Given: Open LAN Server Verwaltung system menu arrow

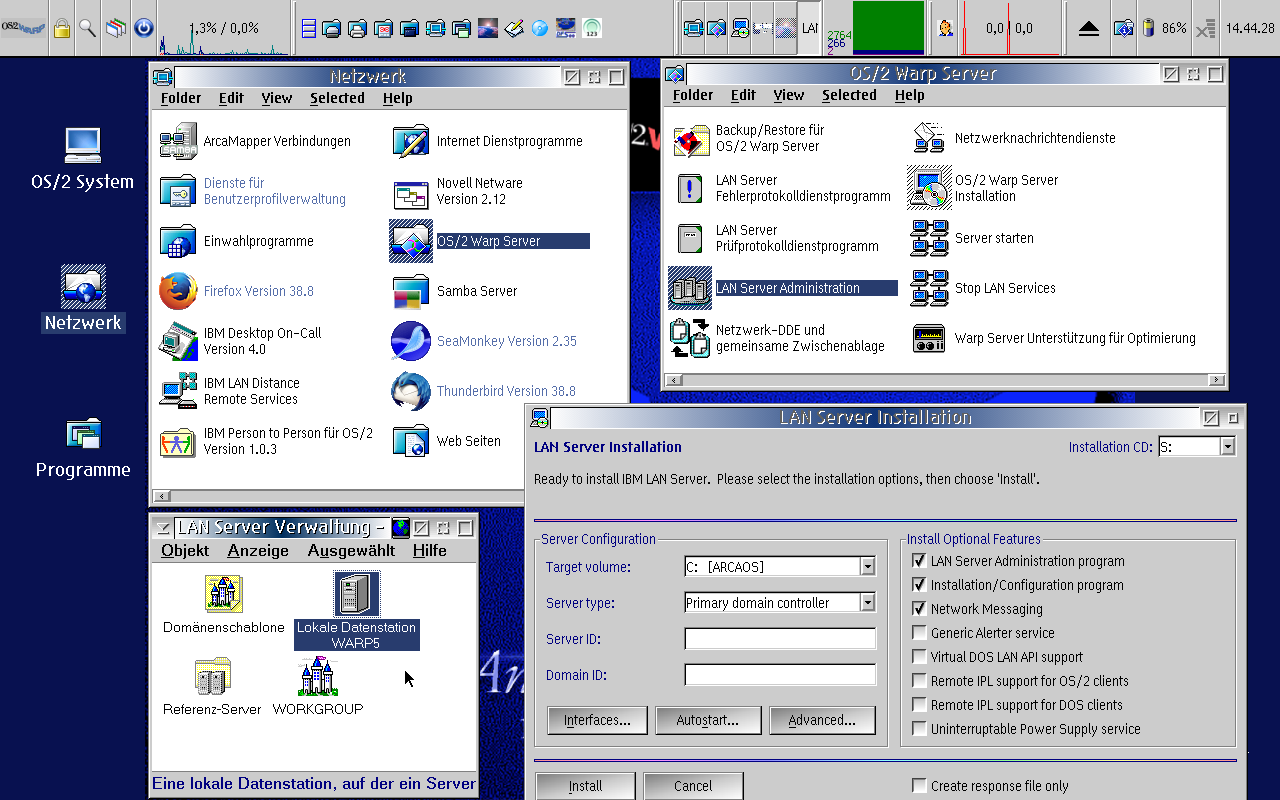Looking at the screenshot, I should (x=162, y=527).
